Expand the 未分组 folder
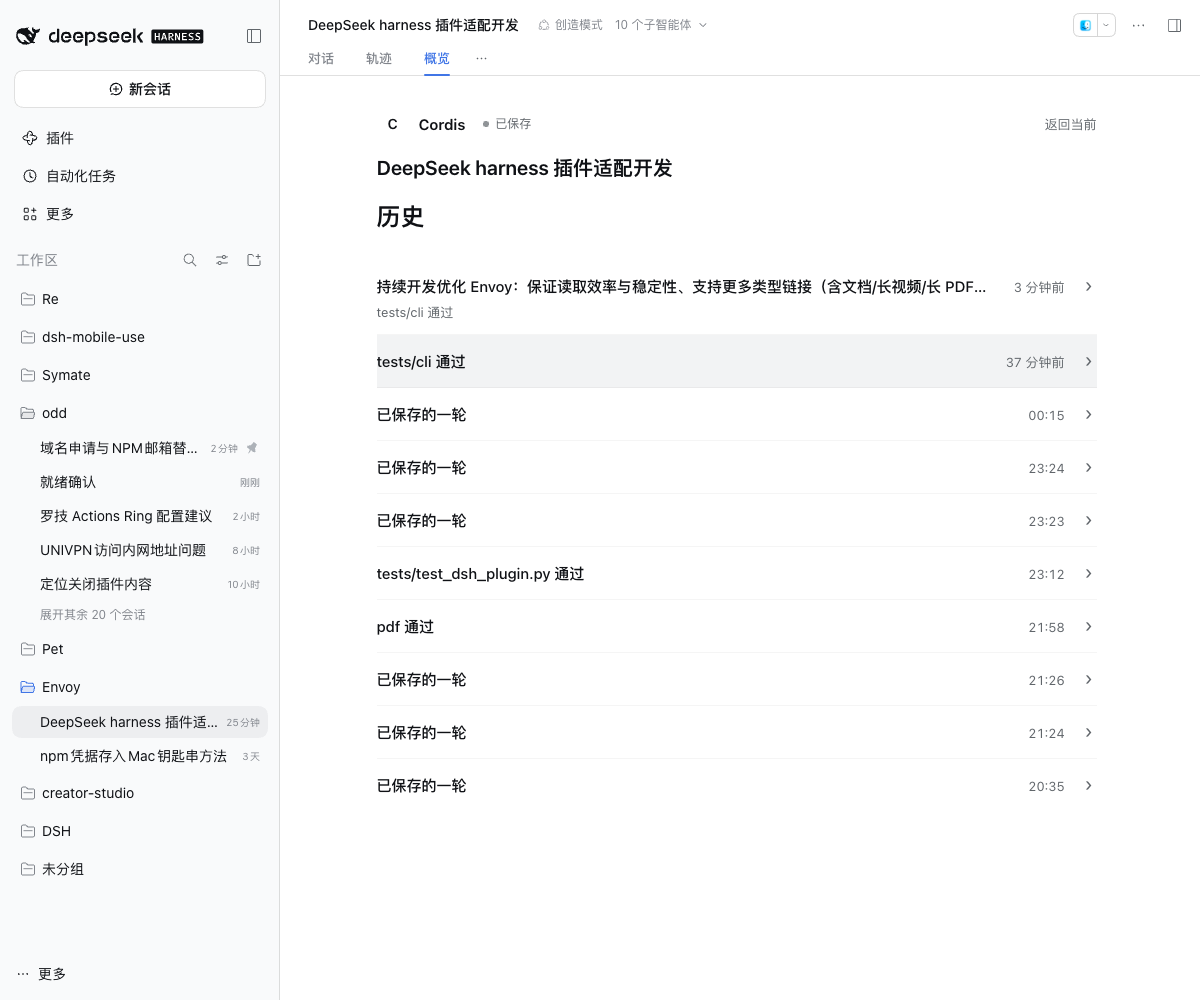 140,869
